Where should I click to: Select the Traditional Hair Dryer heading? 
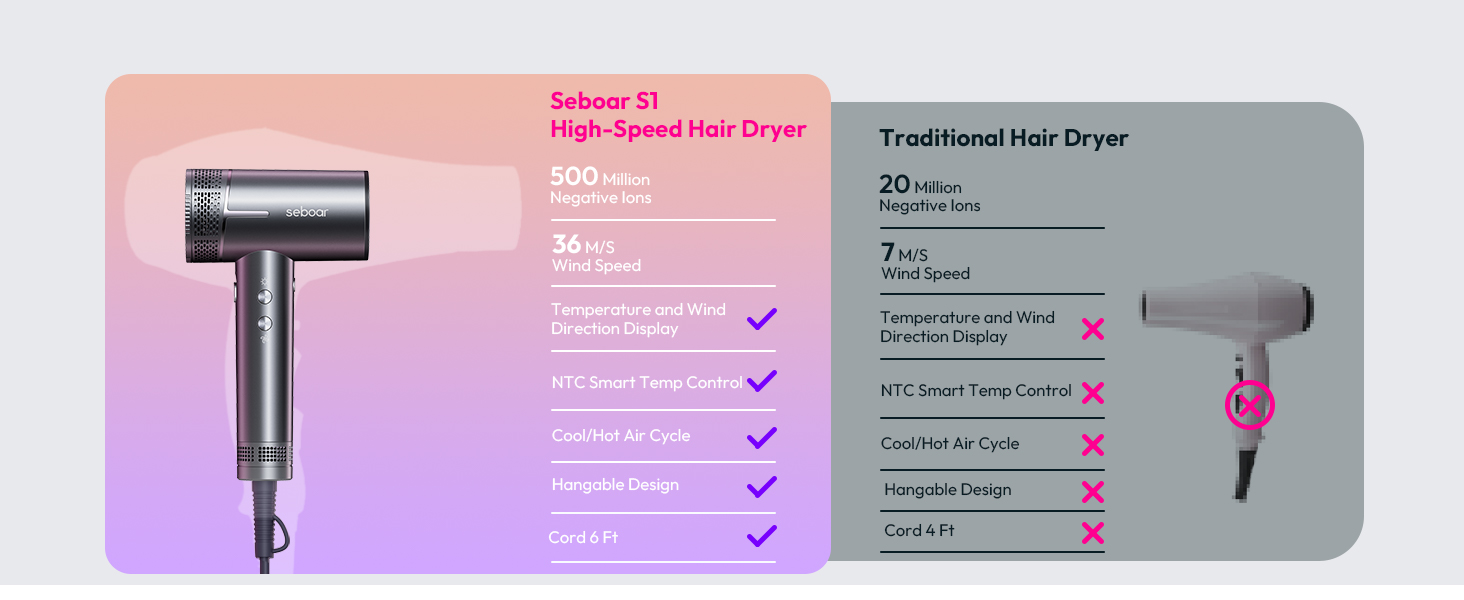coord(1004,138)
